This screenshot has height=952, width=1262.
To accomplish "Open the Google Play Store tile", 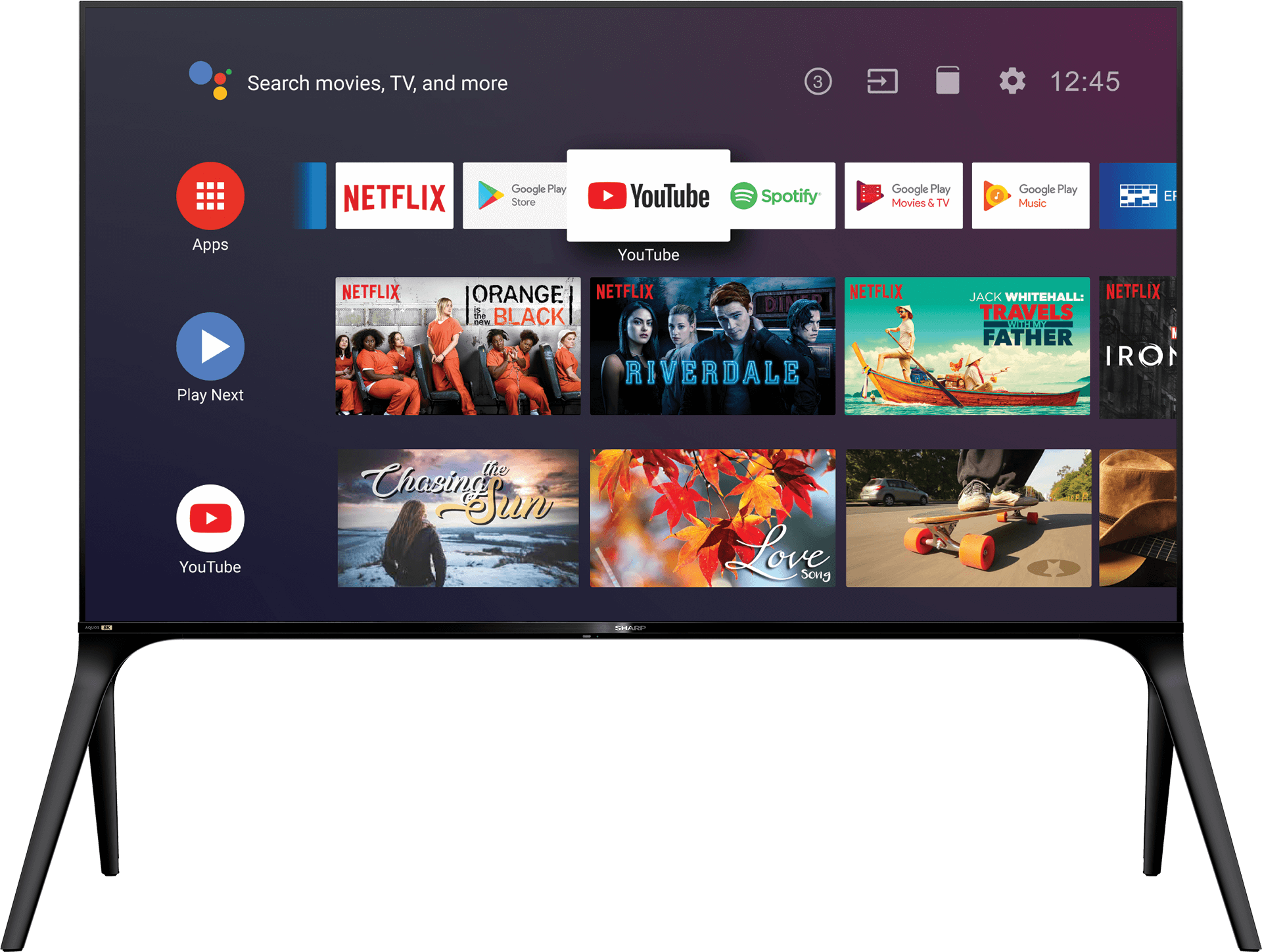I will 515,196.
